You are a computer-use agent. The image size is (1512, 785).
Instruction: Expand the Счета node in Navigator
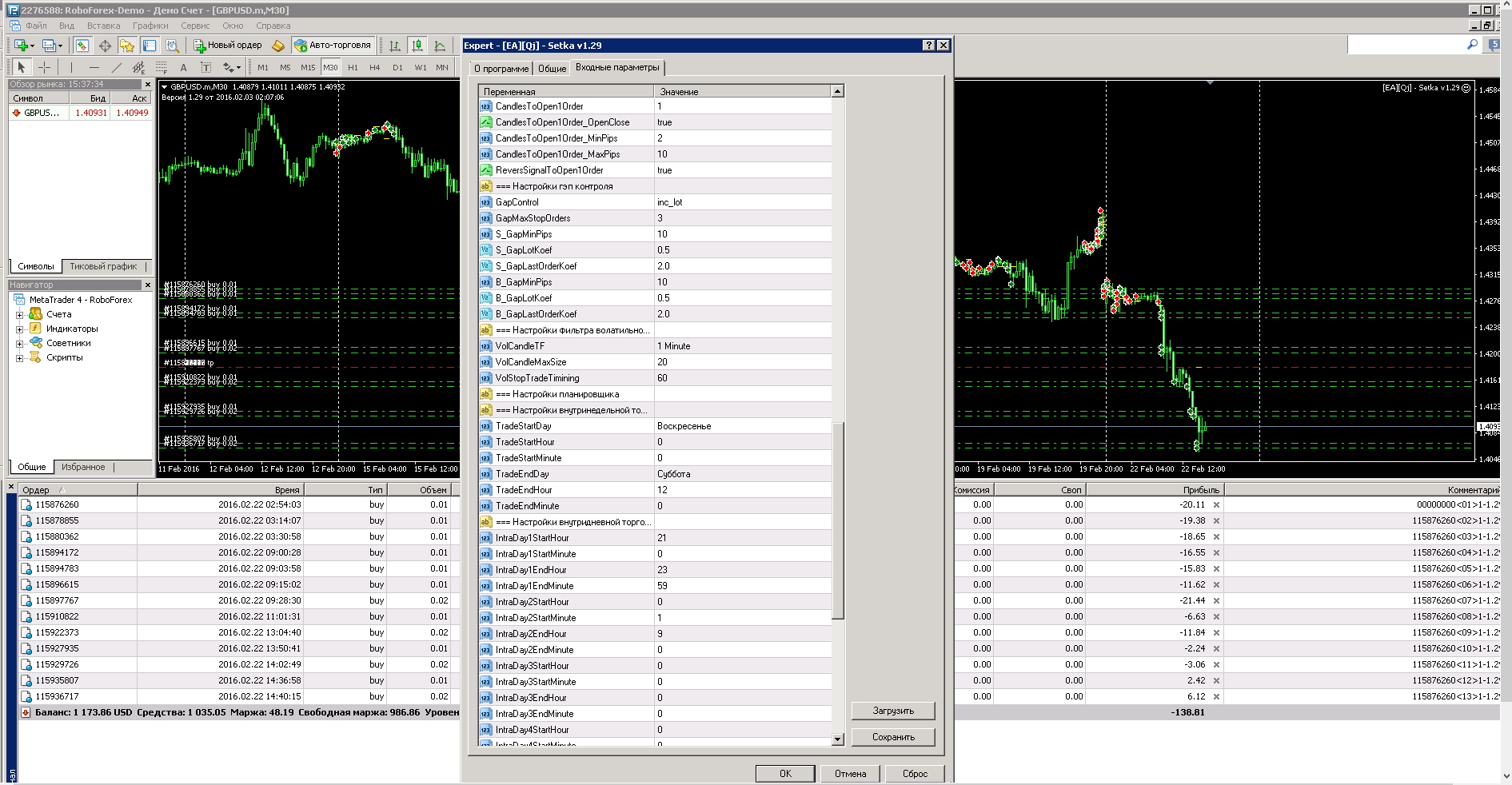pyautogui.click(x=19, y=314)
